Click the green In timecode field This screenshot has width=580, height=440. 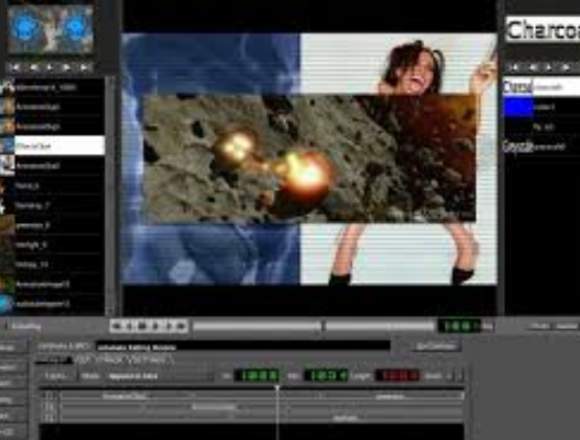257,376
